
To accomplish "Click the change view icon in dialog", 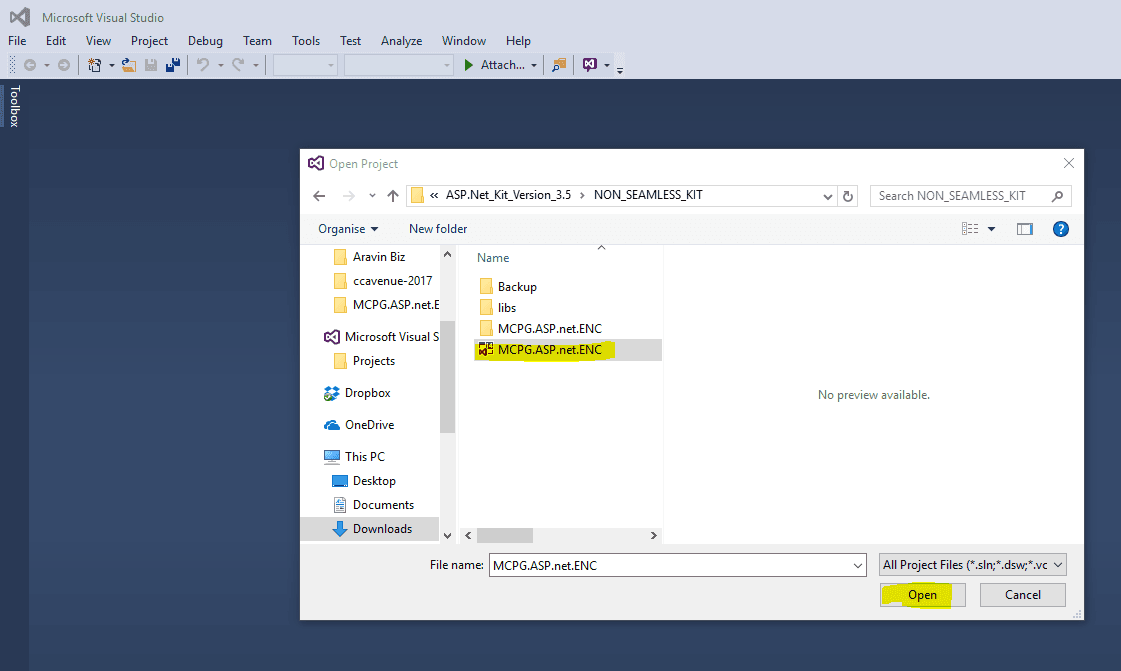I will point(970,229).
